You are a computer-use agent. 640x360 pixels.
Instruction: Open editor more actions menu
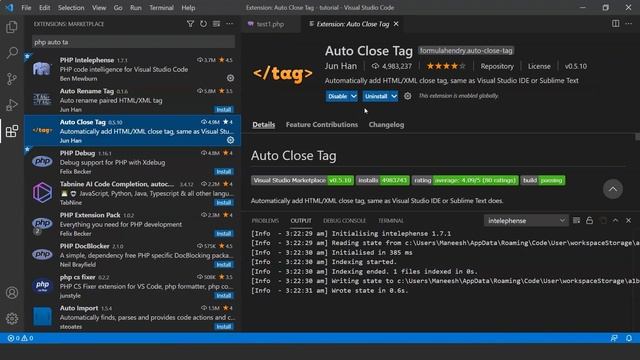click(629, 24)
